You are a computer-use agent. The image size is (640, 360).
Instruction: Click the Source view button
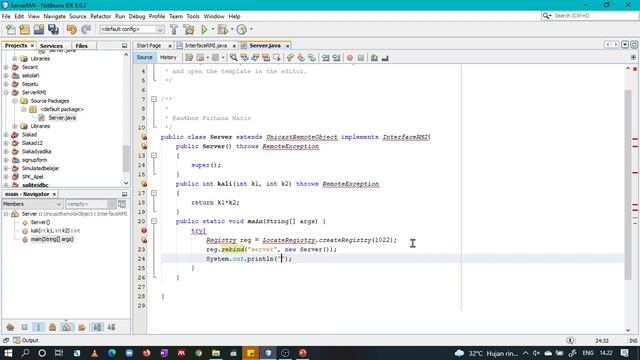tap(144, 58)
